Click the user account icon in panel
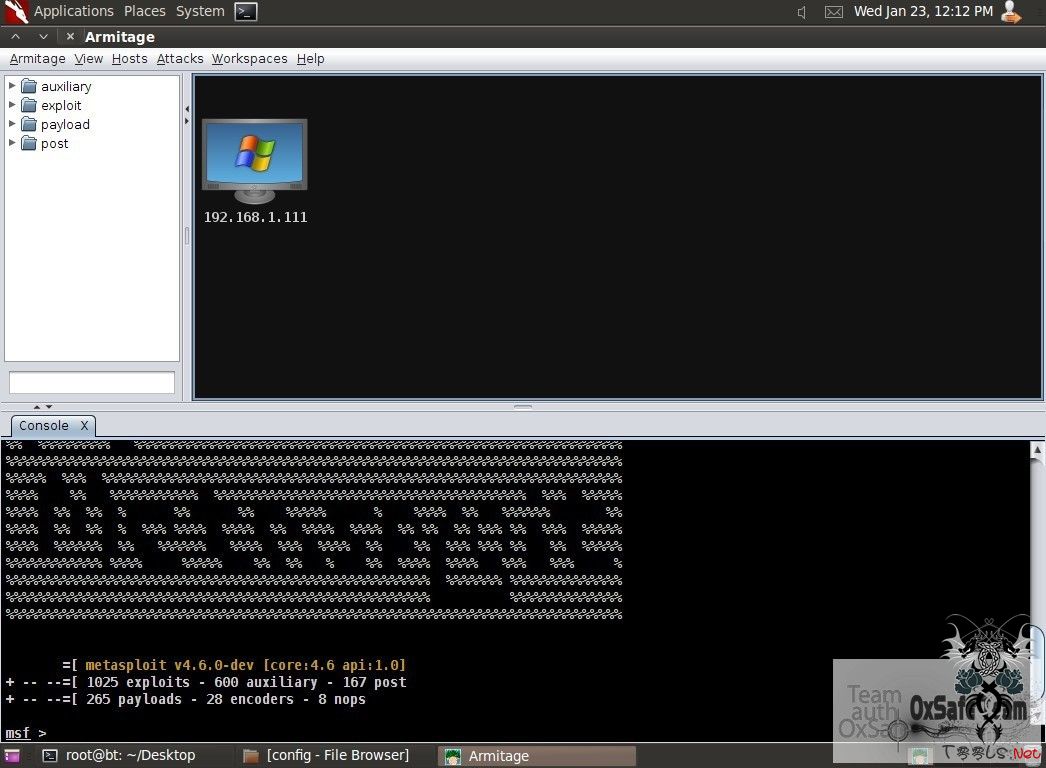Viewport: 1046px width, 768px height. coord(1011,12)
